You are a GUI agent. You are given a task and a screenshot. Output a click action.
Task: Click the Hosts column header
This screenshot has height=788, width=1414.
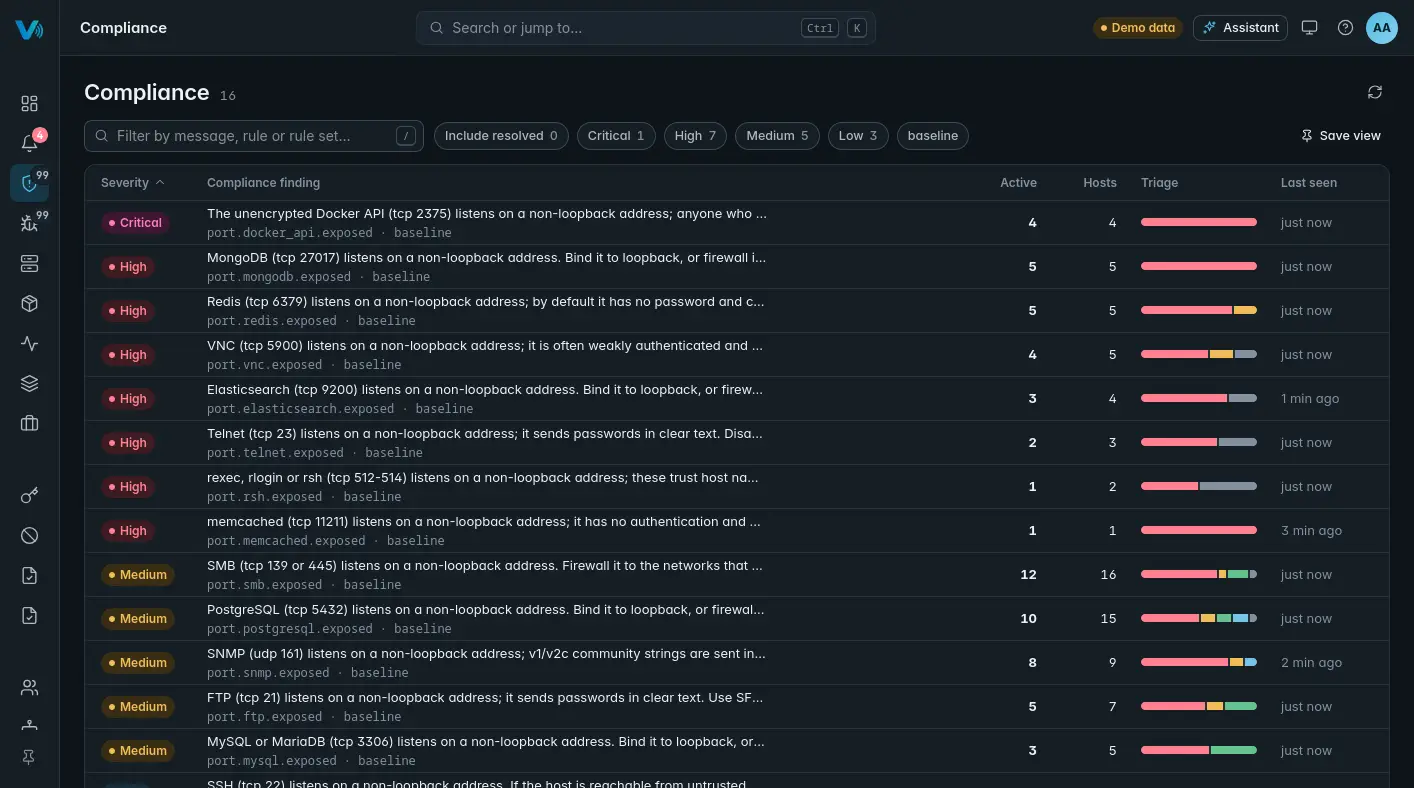1099,183
